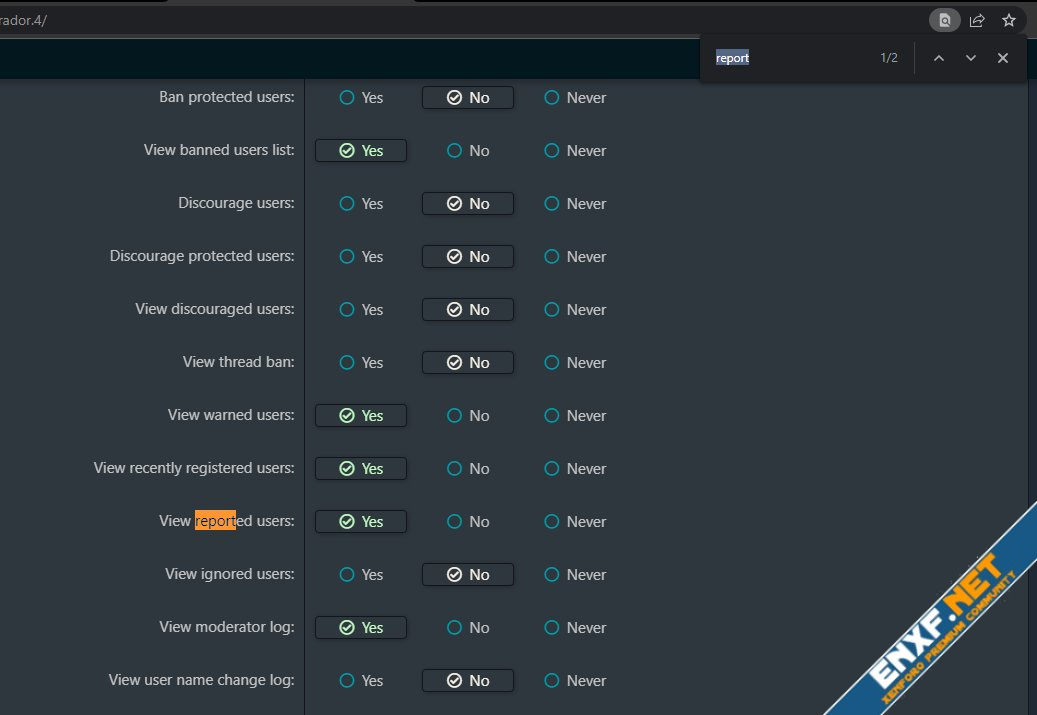
Task: Choose Never for View ignored users
Action: [575, 575]
